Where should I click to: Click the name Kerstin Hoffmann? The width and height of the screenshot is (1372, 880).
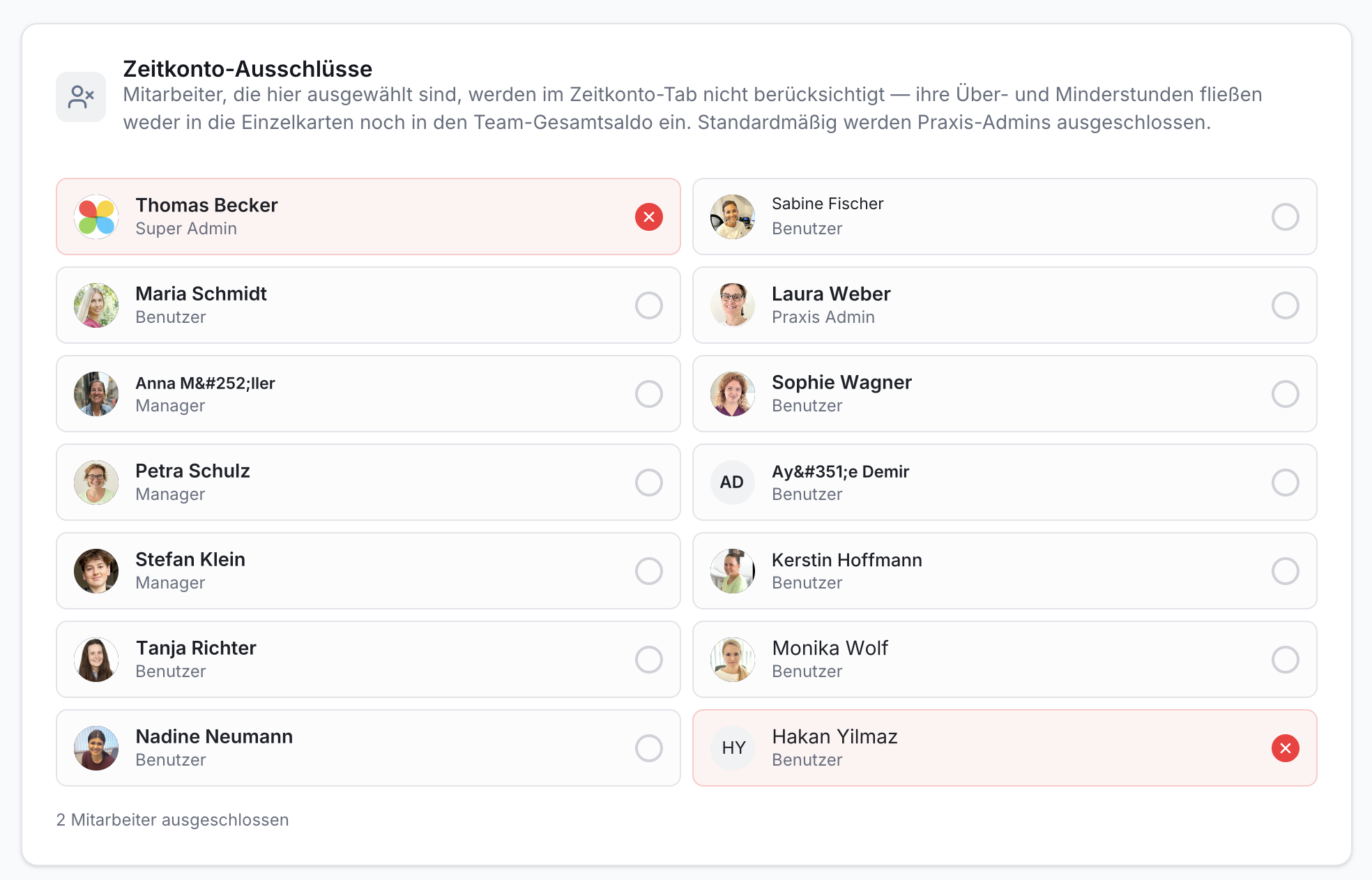tap(847, 560)
